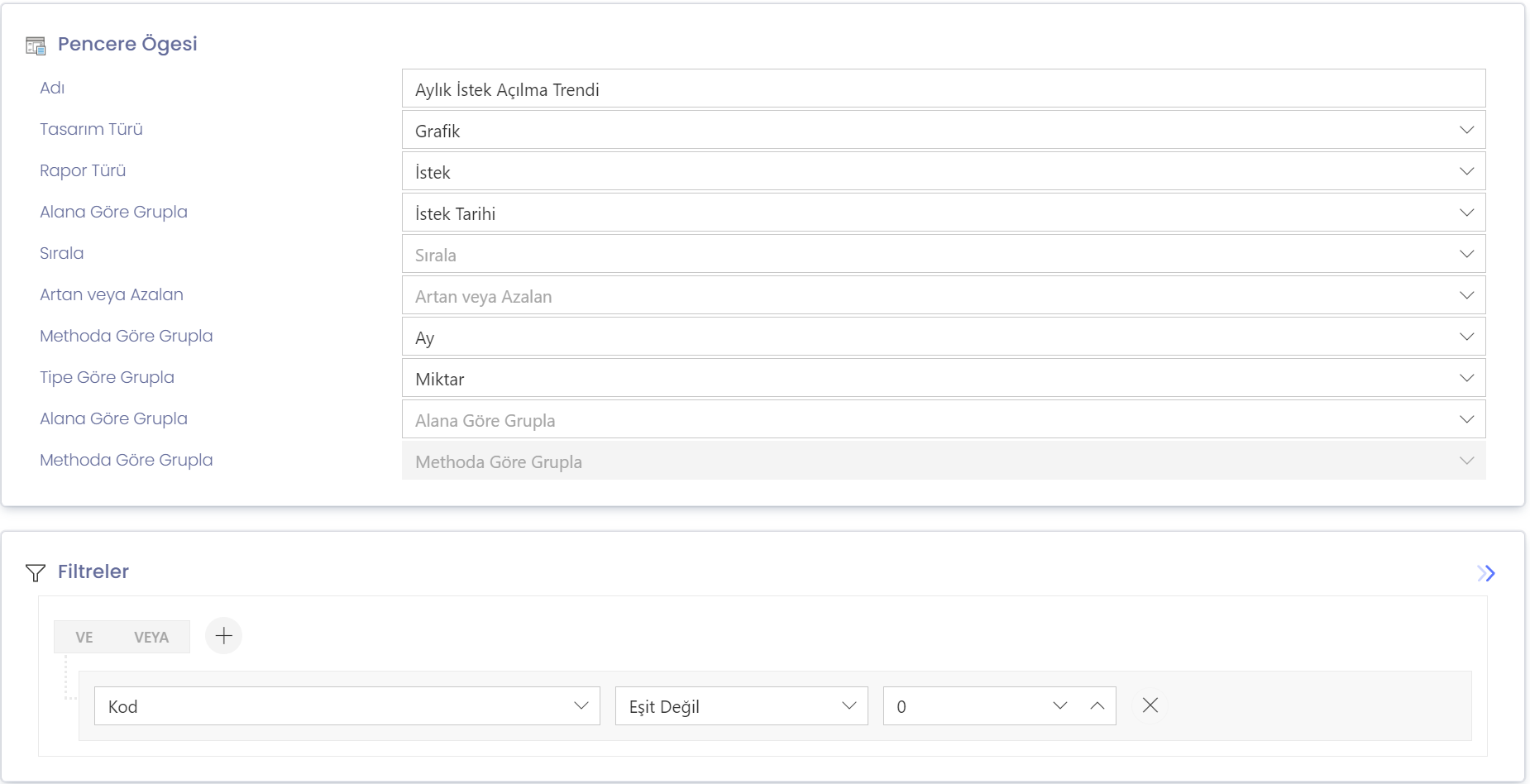The image size is (1530, 784).
Task: Click the Adı field with Aylık İstek Açılma Trendi
Action: 944,88
